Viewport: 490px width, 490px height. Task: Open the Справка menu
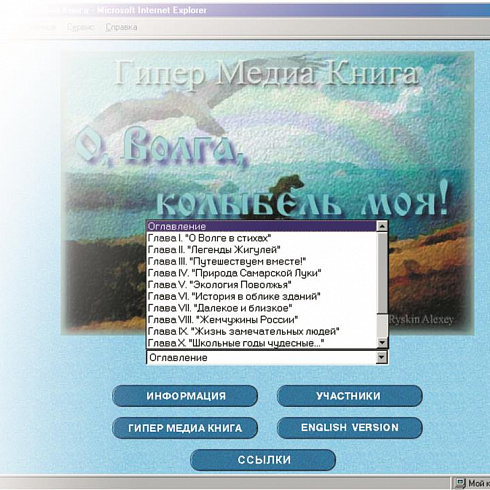(121, 27)
